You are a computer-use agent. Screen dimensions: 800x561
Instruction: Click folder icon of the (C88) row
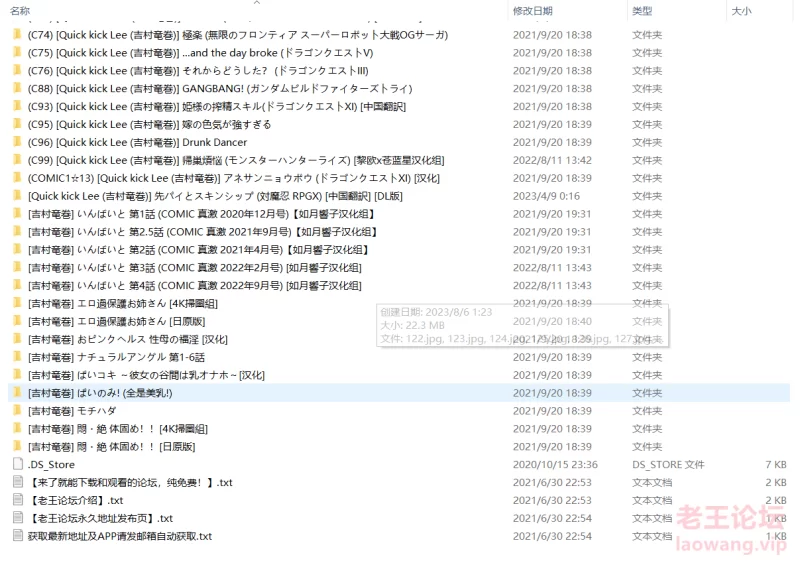[x=17, y=88]
